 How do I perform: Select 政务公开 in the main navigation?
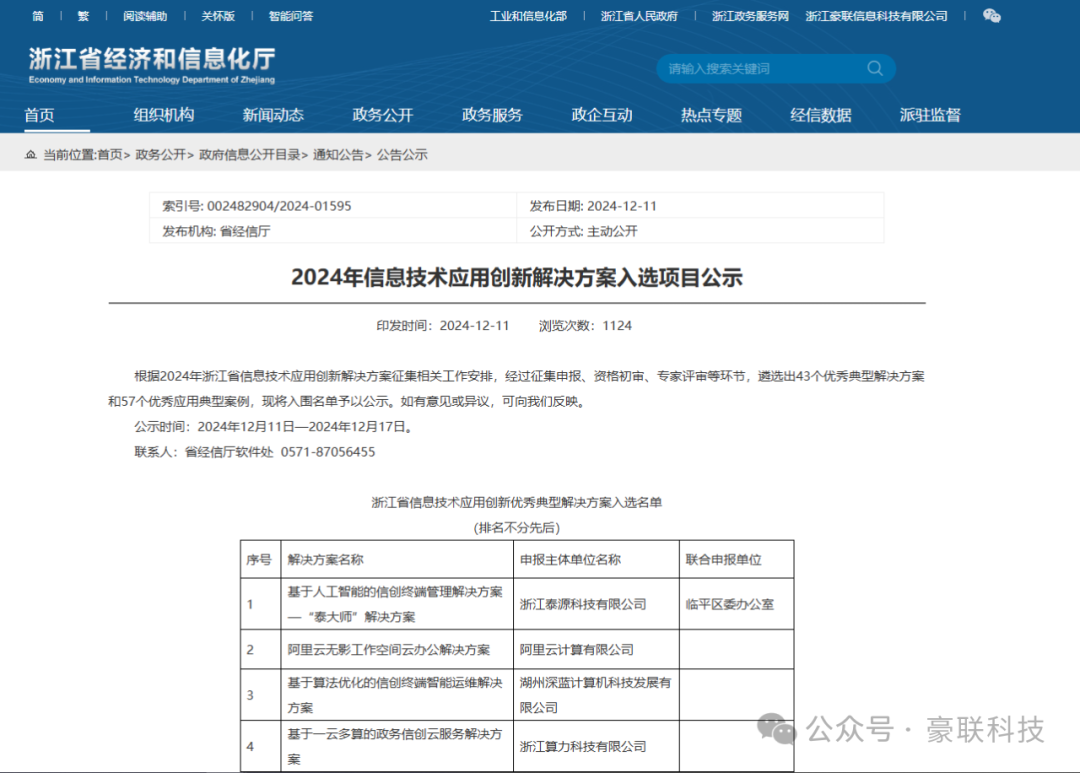click(383, 115)
